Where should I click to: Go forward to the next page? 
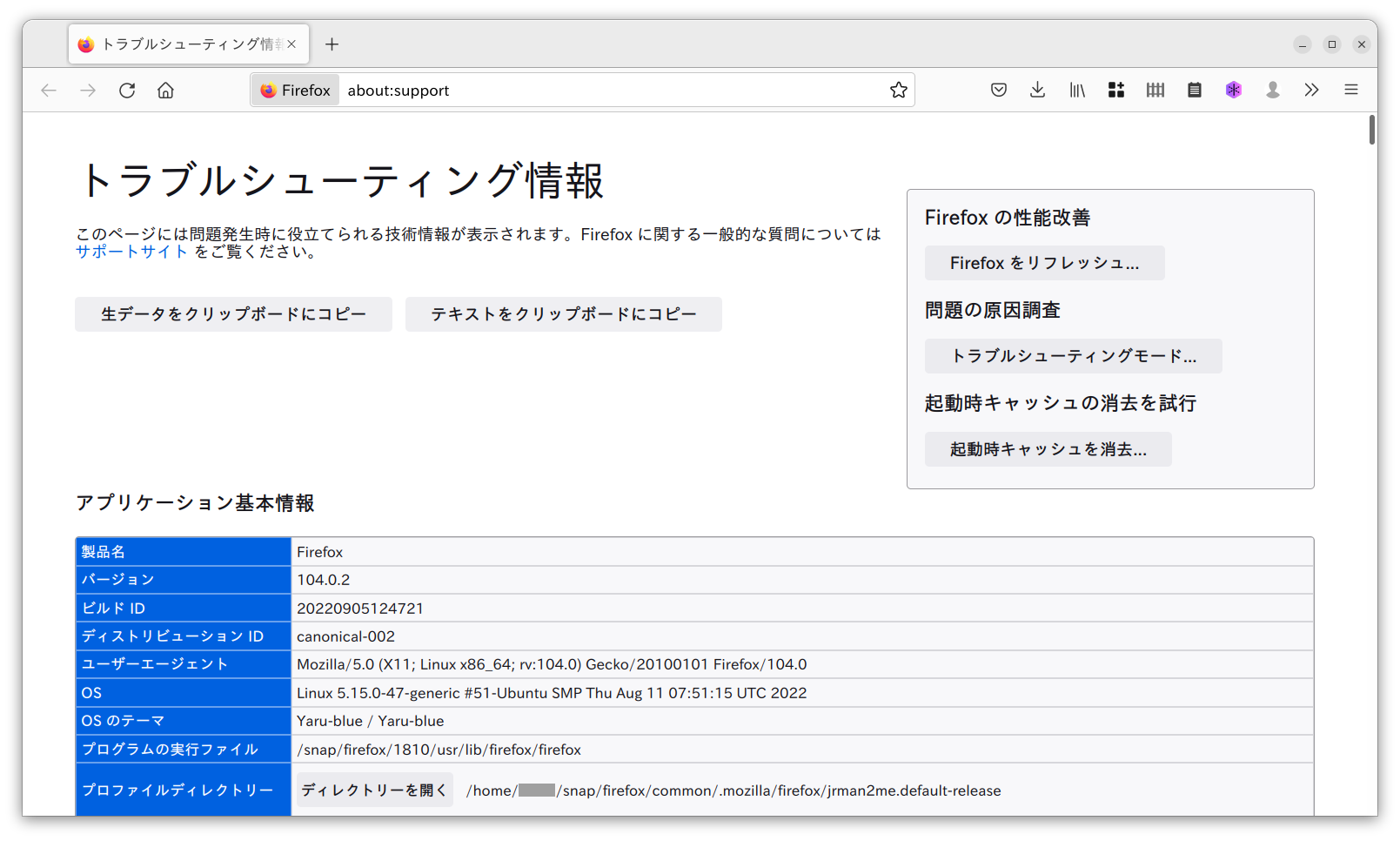pos(88,91)
